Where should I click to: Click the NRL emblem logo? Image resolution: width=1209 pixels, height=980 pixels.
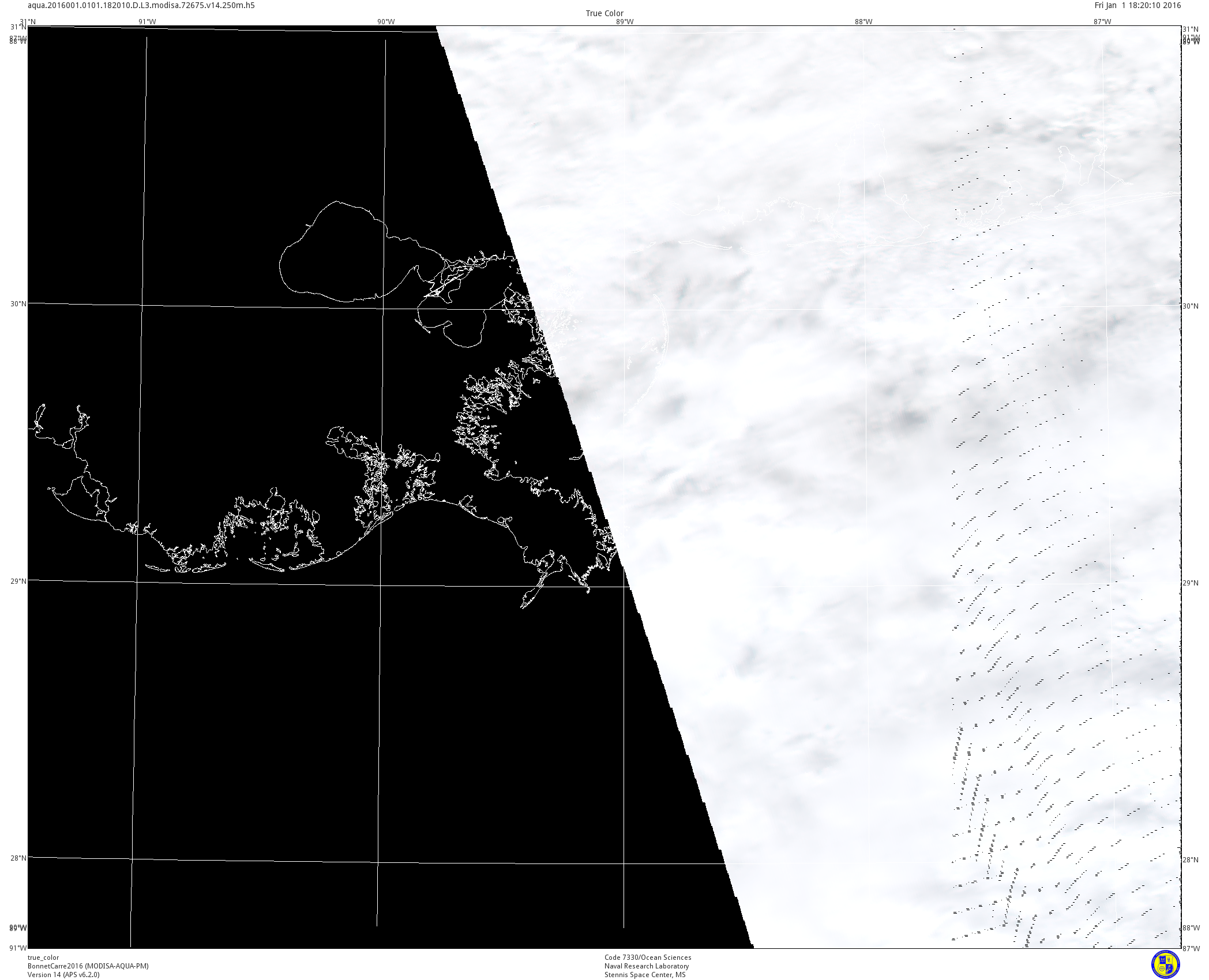(1165, 965)
